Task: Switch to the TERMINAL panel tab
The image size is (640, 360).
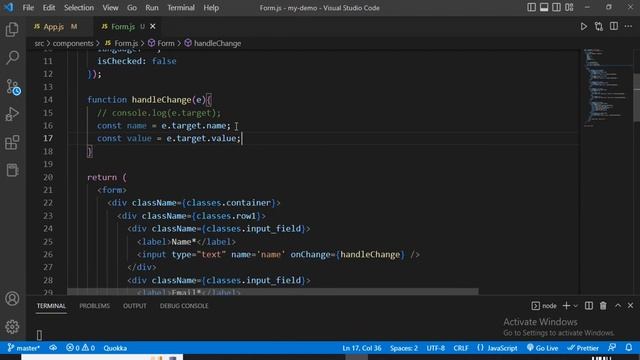Action: click(x=51, y=306)
